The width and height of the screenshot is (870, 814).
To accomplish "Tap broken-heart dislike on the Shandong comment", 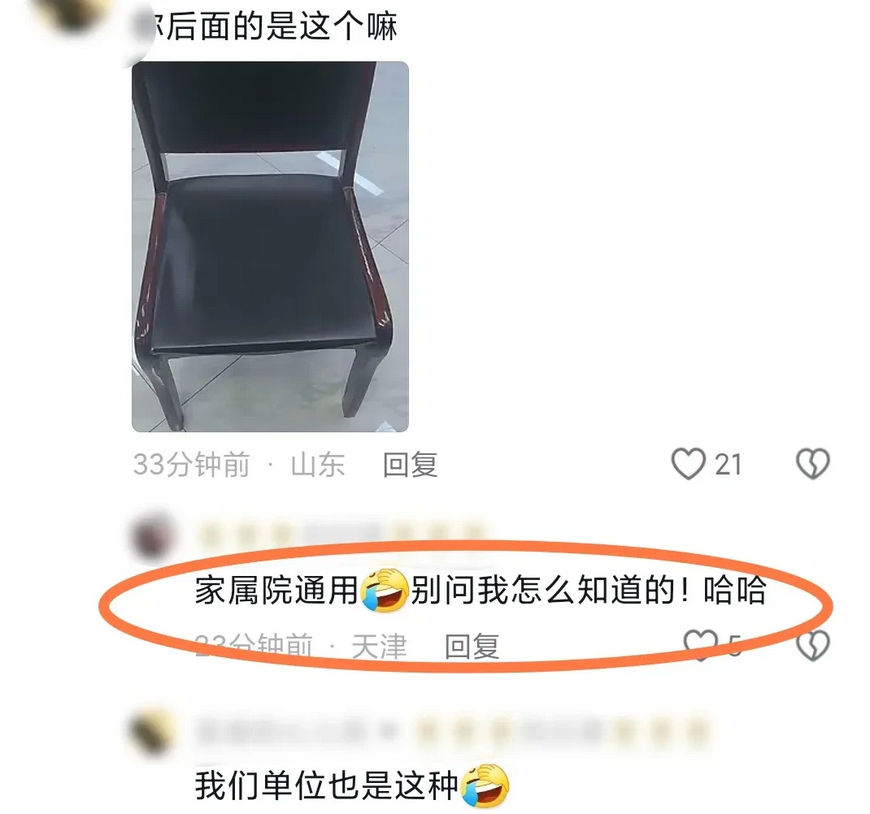I will click(x=813, y=463).
